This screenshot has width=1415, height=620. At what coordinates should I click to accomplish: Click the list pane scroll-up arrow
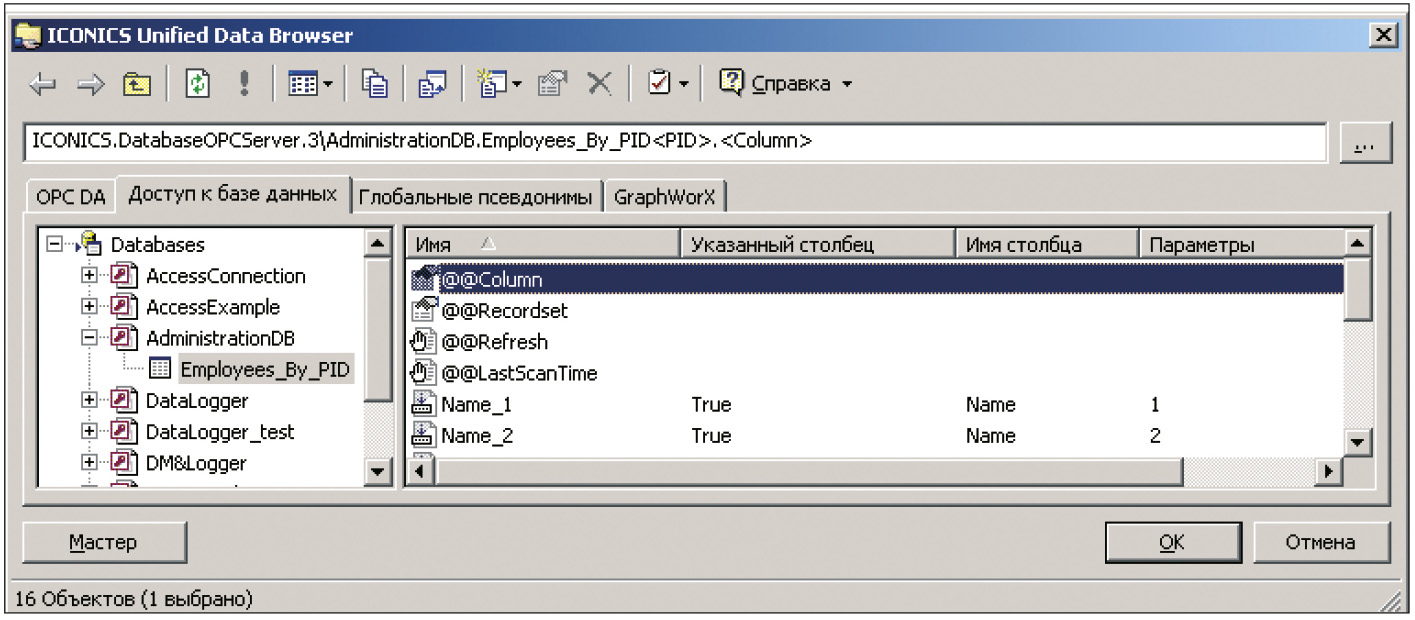tap(1357, 243)
